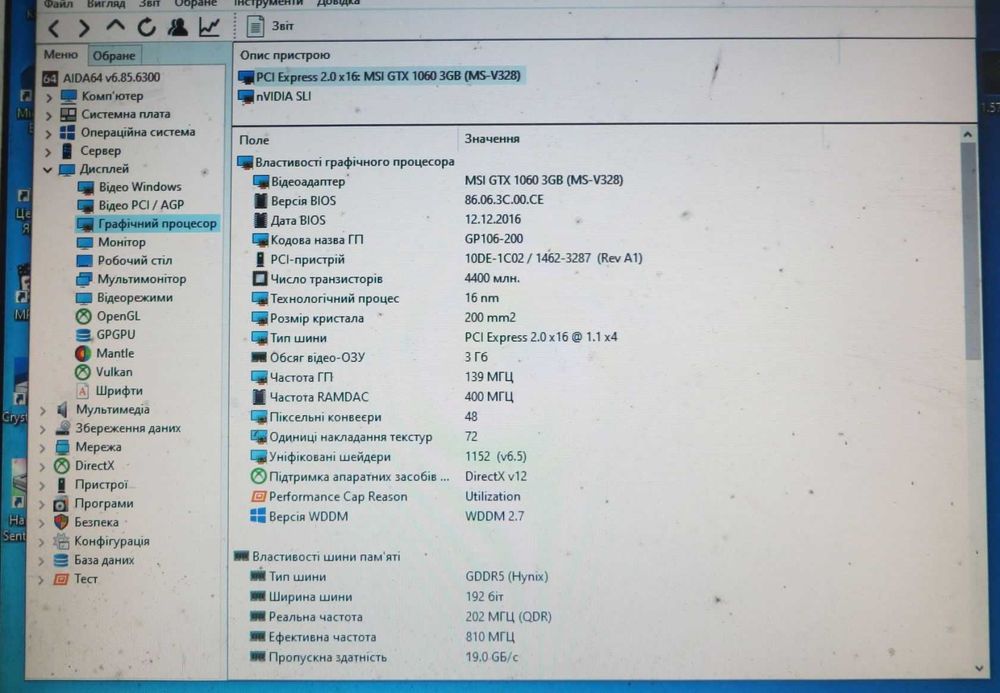Collapse the Дисплей tree node
This screenshot has width=1000, height=693.
[x=48, y=170]
